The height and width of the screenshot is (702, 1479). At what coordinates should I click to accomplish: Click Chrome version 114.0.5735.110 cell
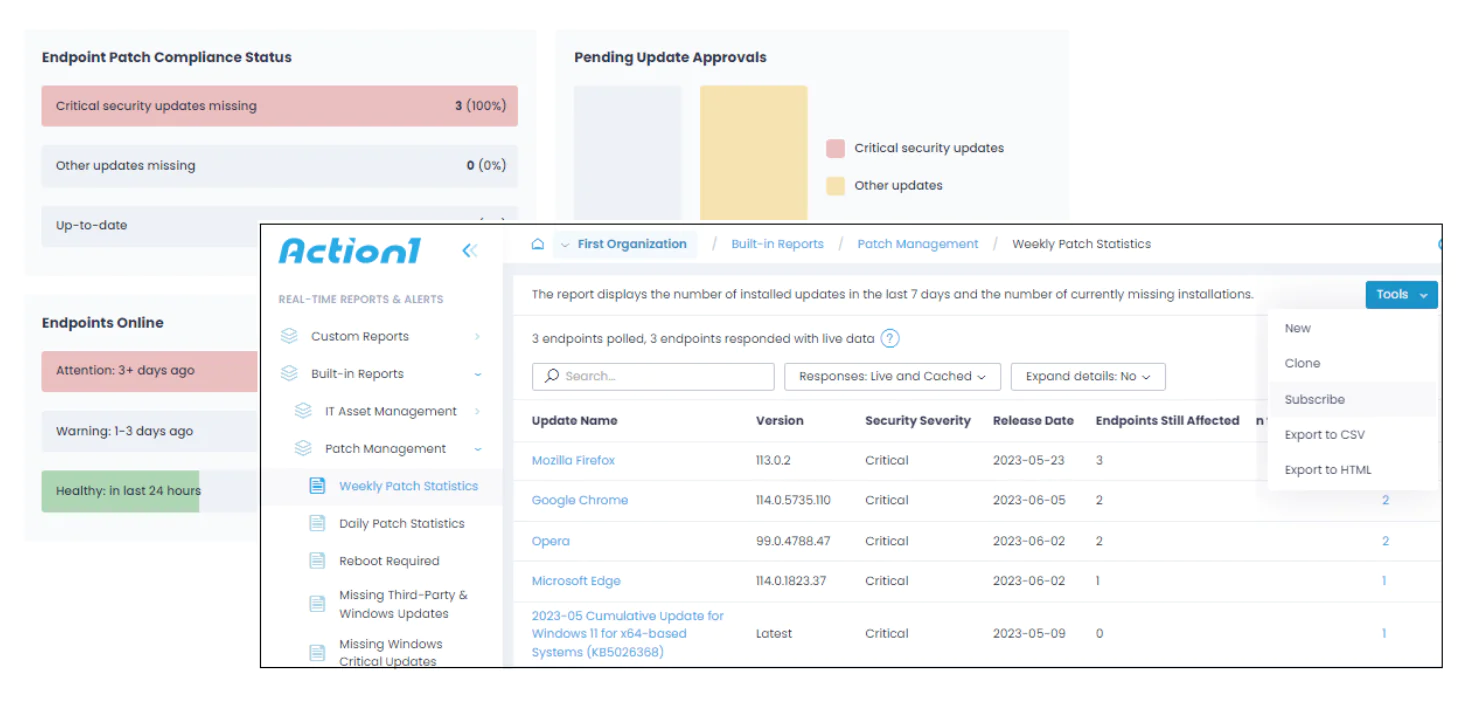click(x=793, y=500)
